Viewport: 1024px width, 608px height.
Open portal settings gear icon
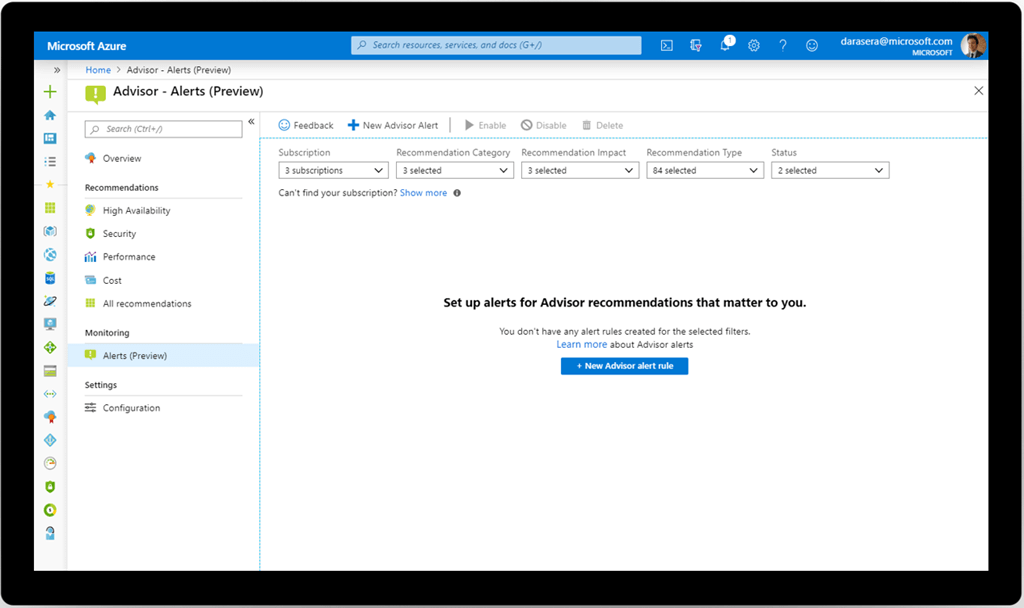[754, 45]
